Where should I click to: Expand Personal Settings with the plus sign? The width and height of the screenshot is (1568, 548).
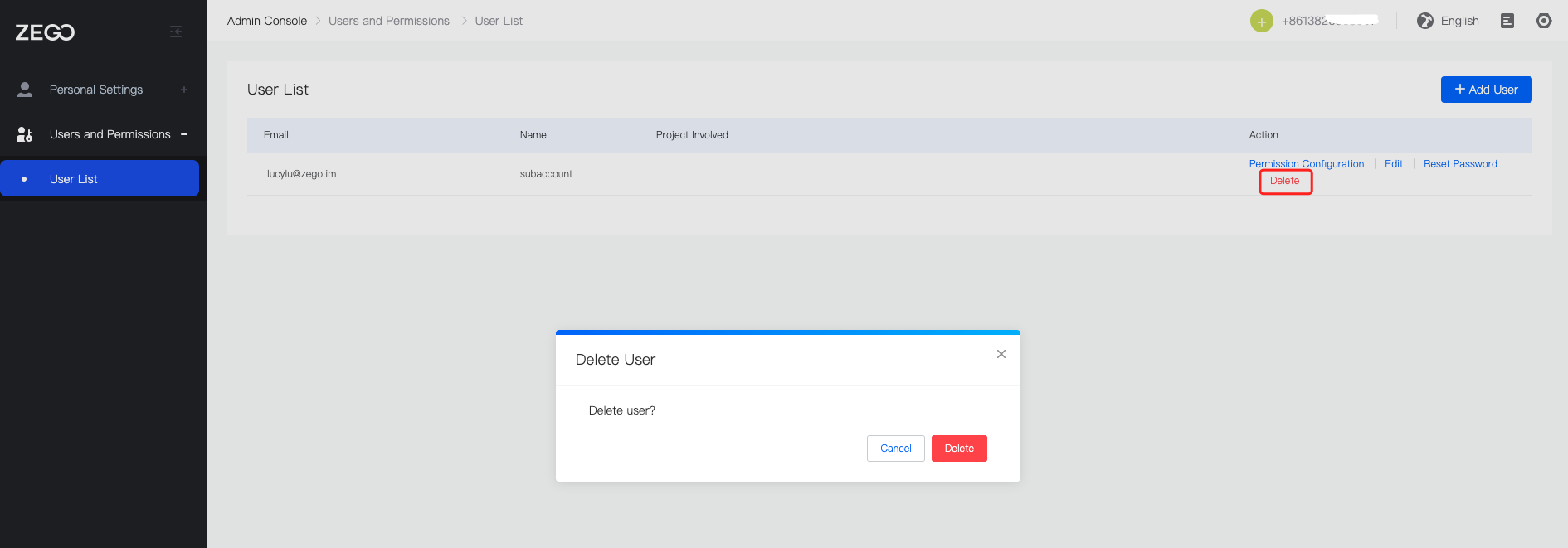tap(184, 90)
